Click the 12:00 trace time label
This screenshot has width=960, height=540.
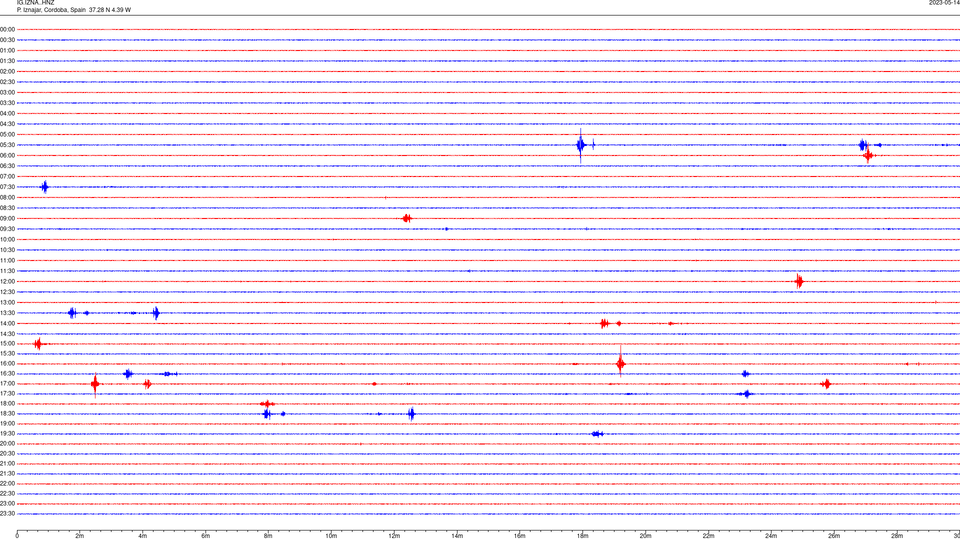coord(7,282)
